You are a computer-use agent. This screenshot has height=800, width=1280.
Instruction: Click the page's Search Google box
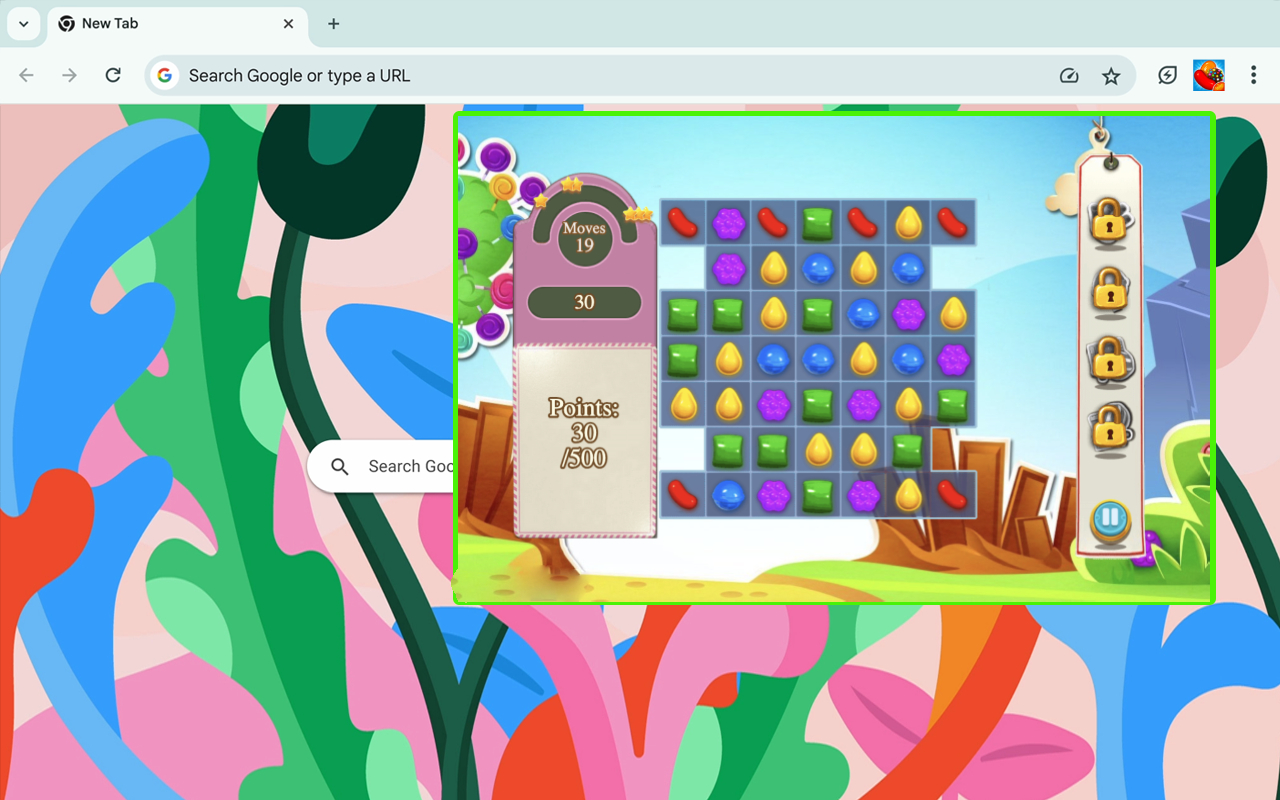click(381, 466)
